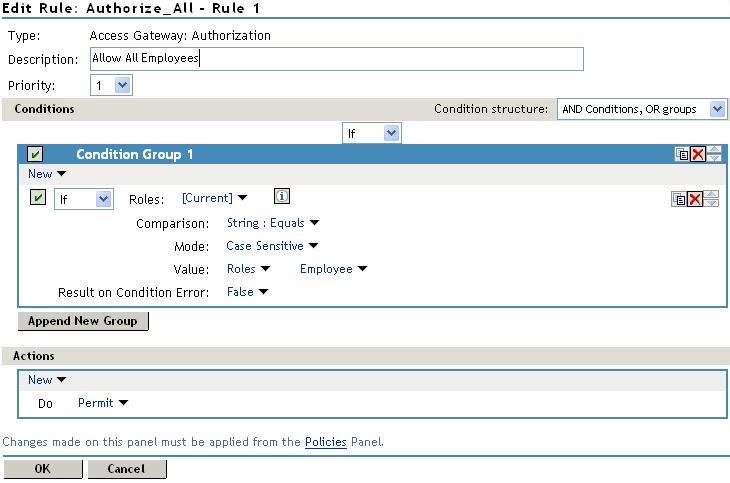Viewport: 730px width, 483px height.
Task: Copy the Roles condition row
Action: tap(679, 199)
